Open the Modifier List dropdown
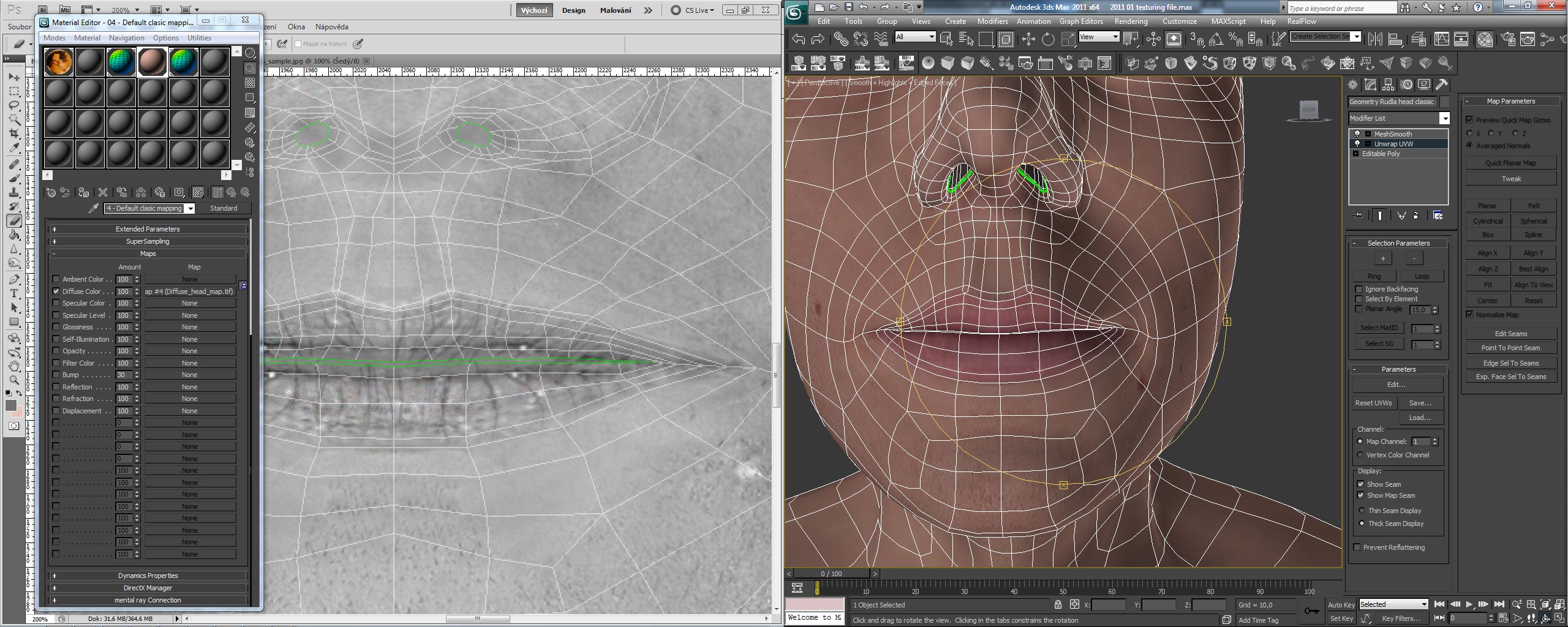The image size is (1568, 627). coord(1399,118)
